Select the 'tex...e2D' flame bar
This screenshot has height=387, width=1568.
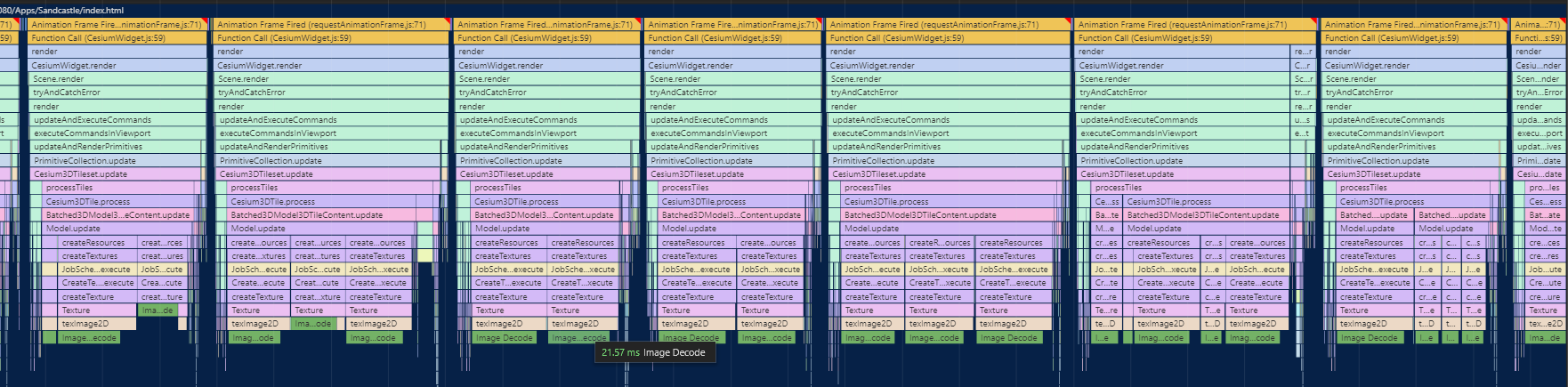click(x=1544, y=324)
